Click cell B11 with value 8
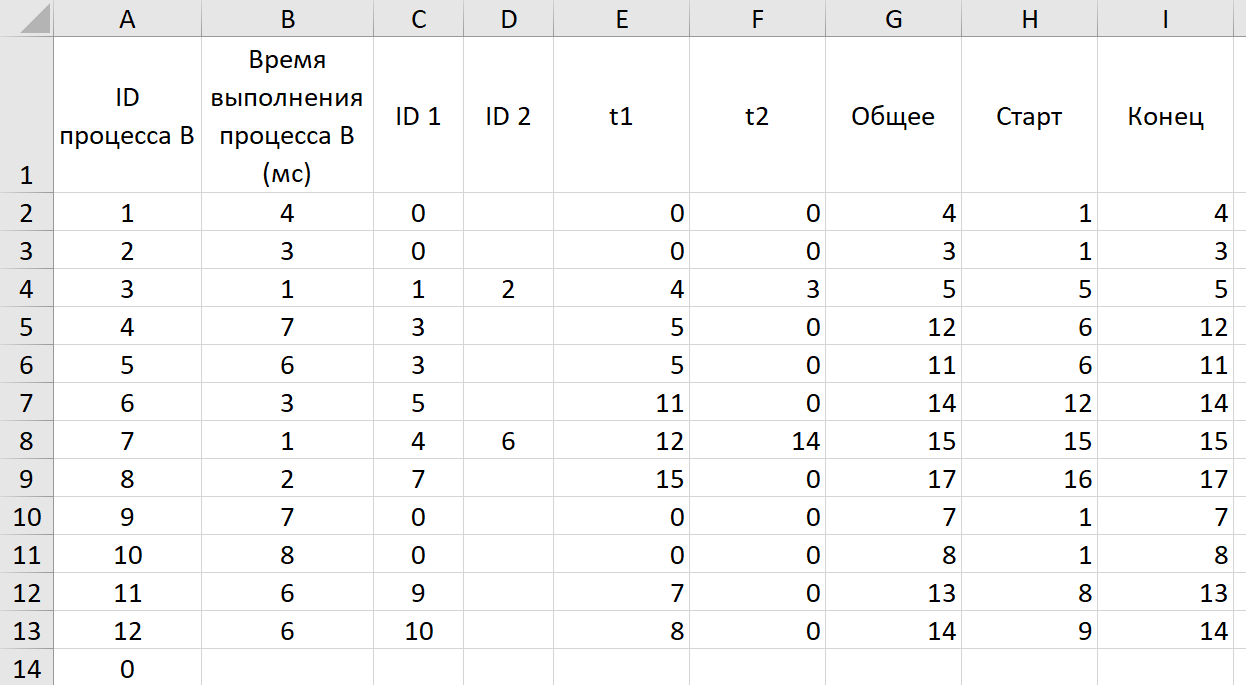 point(287,555)
